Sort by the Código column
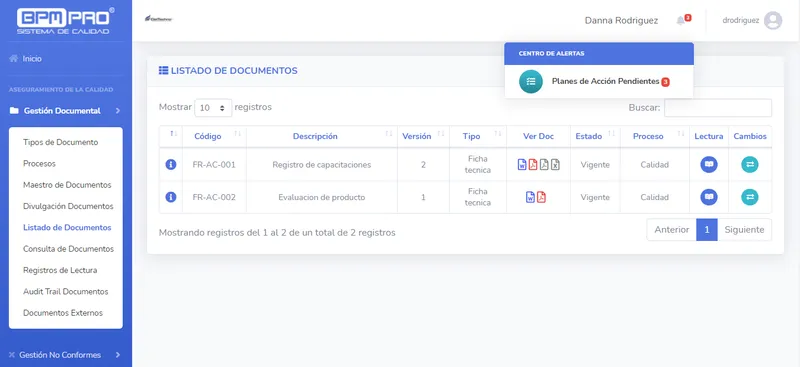The image size is (800, 367). tap(214, 136)
